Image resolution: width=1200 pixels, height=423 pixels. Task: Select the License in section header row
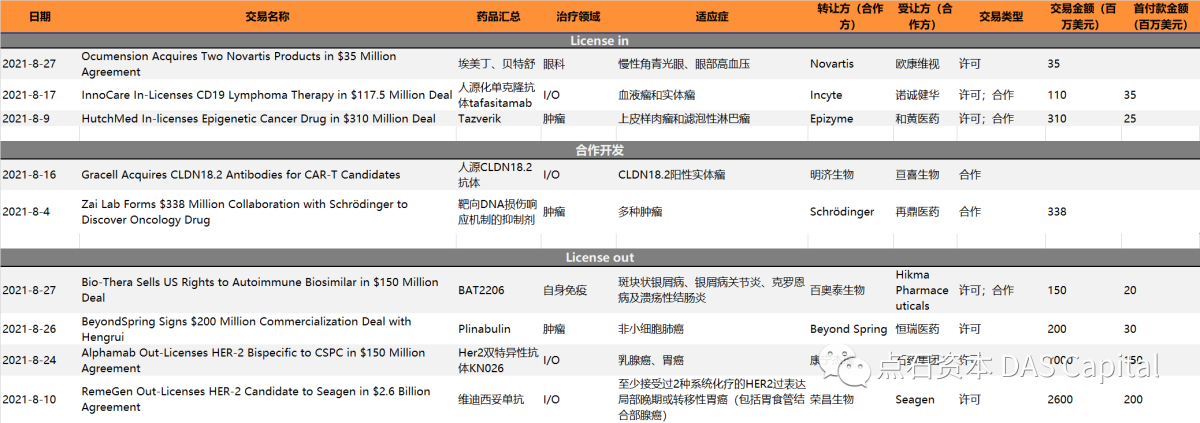pos(600,40)
